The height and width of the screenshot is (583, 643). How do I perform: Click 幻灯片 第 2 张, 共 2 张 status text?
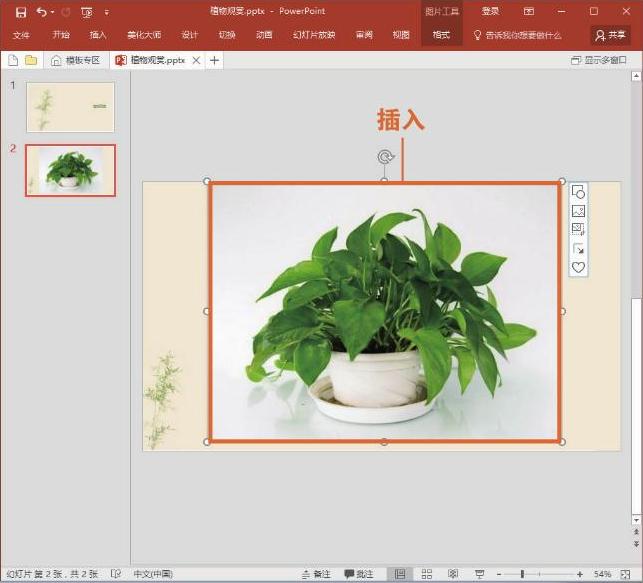pos(52,574)
